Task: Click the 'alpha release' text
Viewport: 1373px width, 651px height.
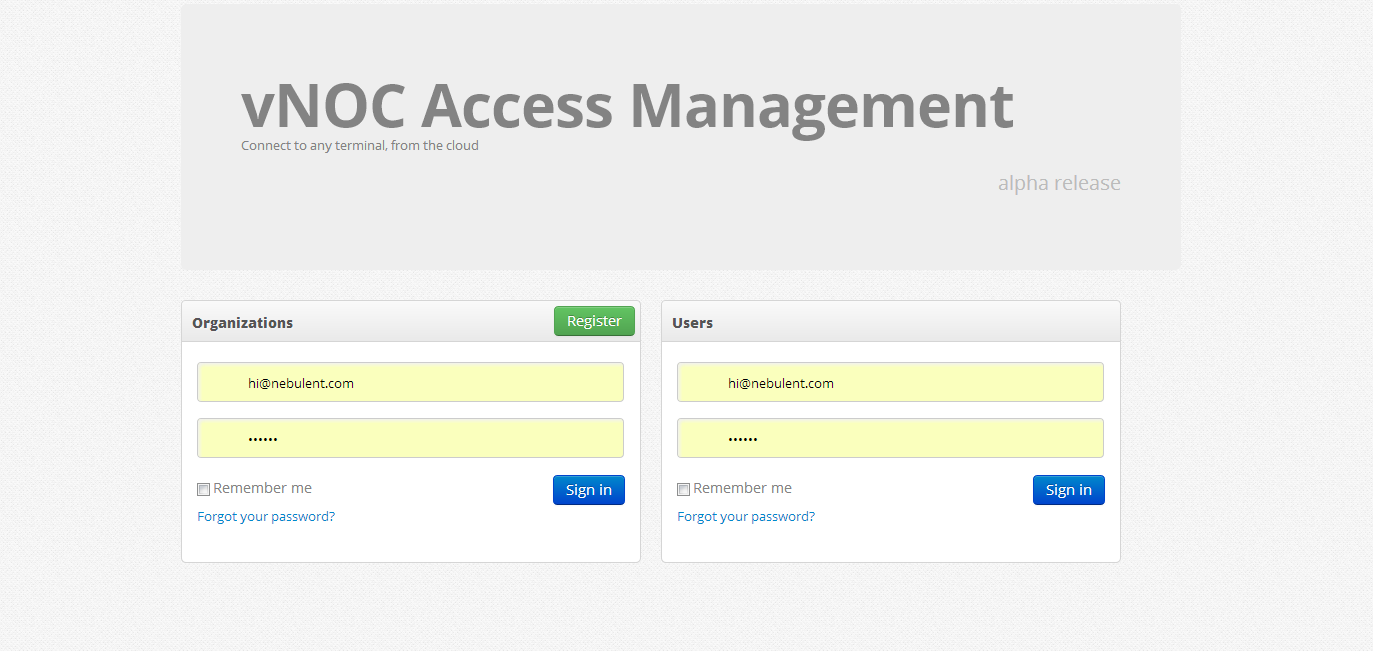Action: [x=1059, y=183]
